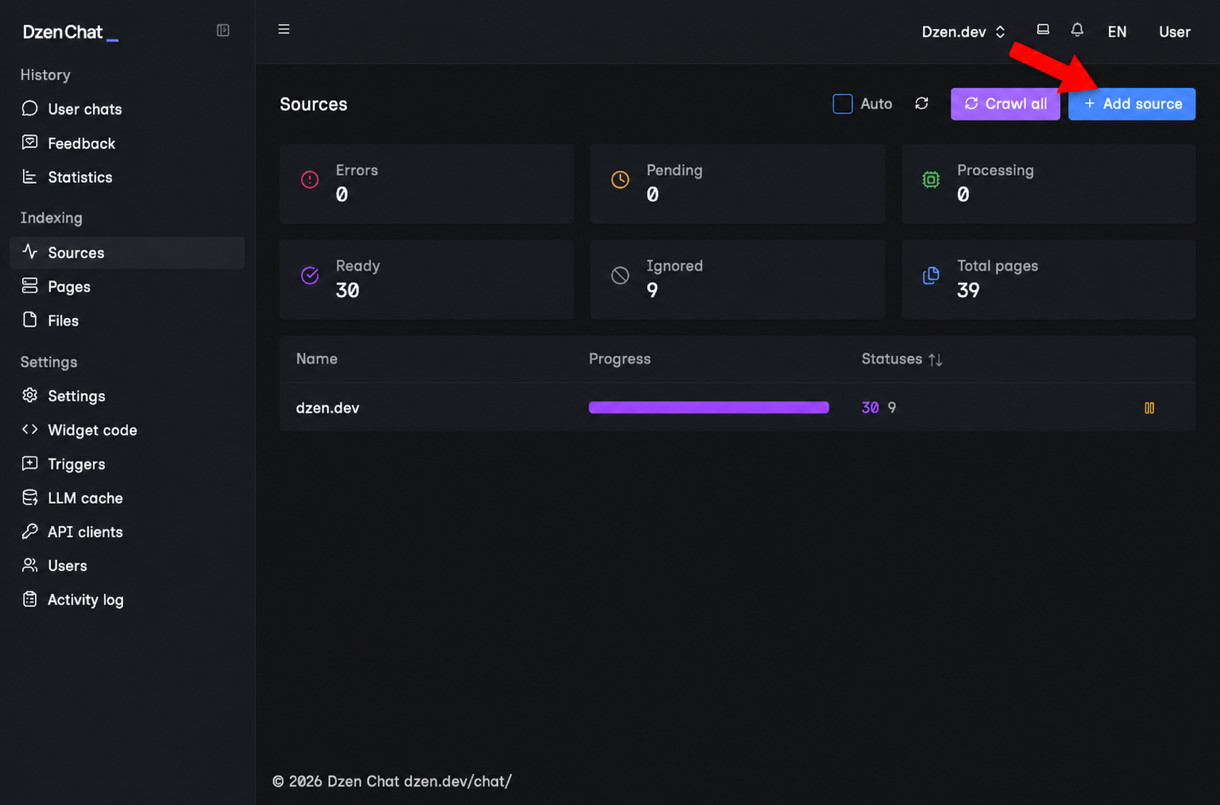Open Widget code in sidebar

coord(127,430)
